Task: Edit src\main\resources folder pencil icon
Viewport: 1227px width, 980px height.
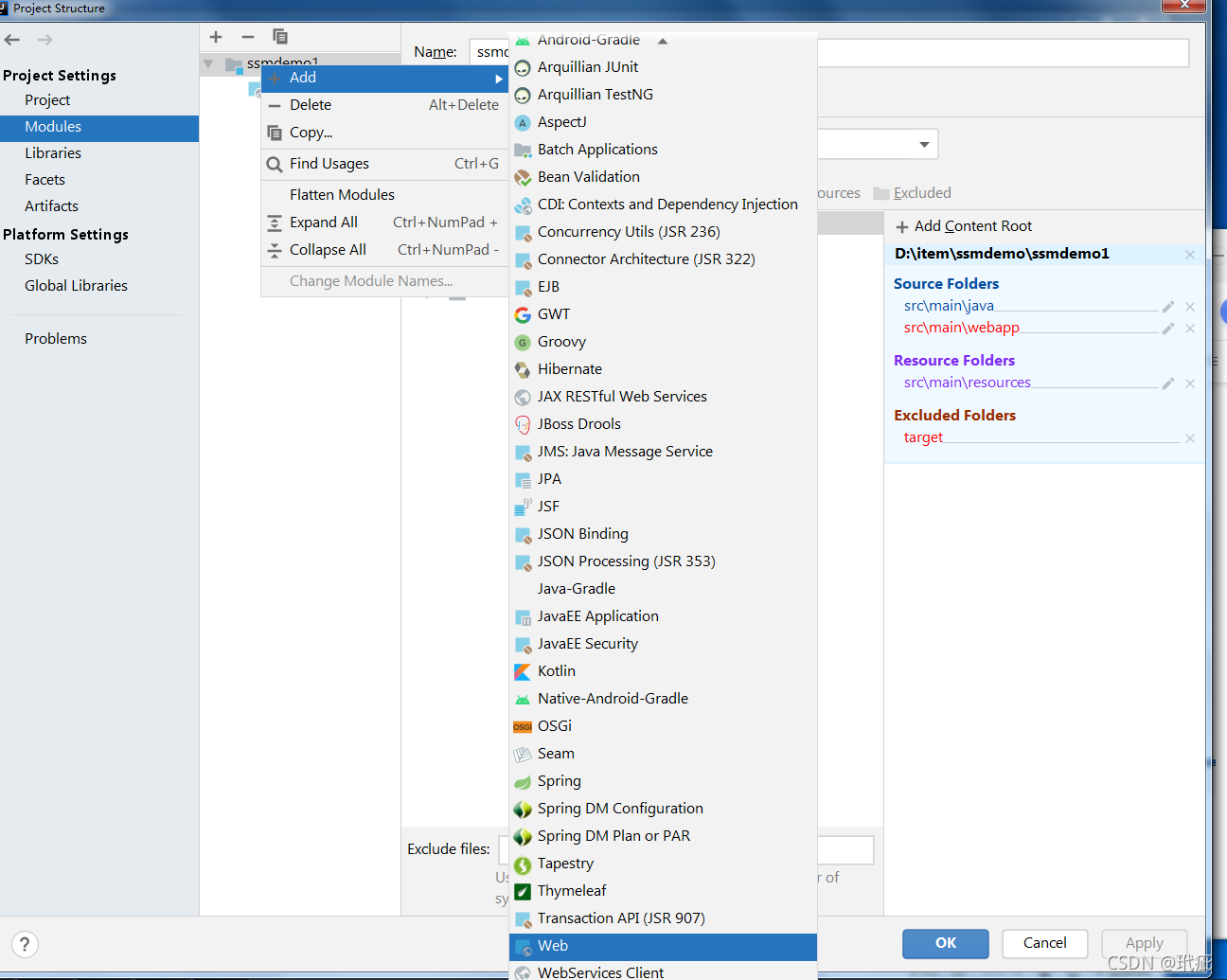Action: coord(1168,383)
